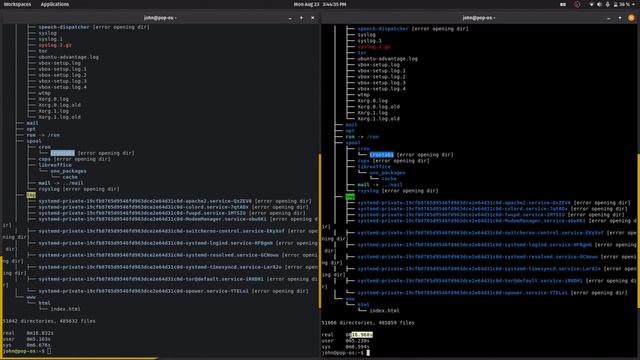Click Xorg.1.log.old in the black terminal
Image resolution: width=640 pixels, height=360 pixels.
(x=379, y=119)
